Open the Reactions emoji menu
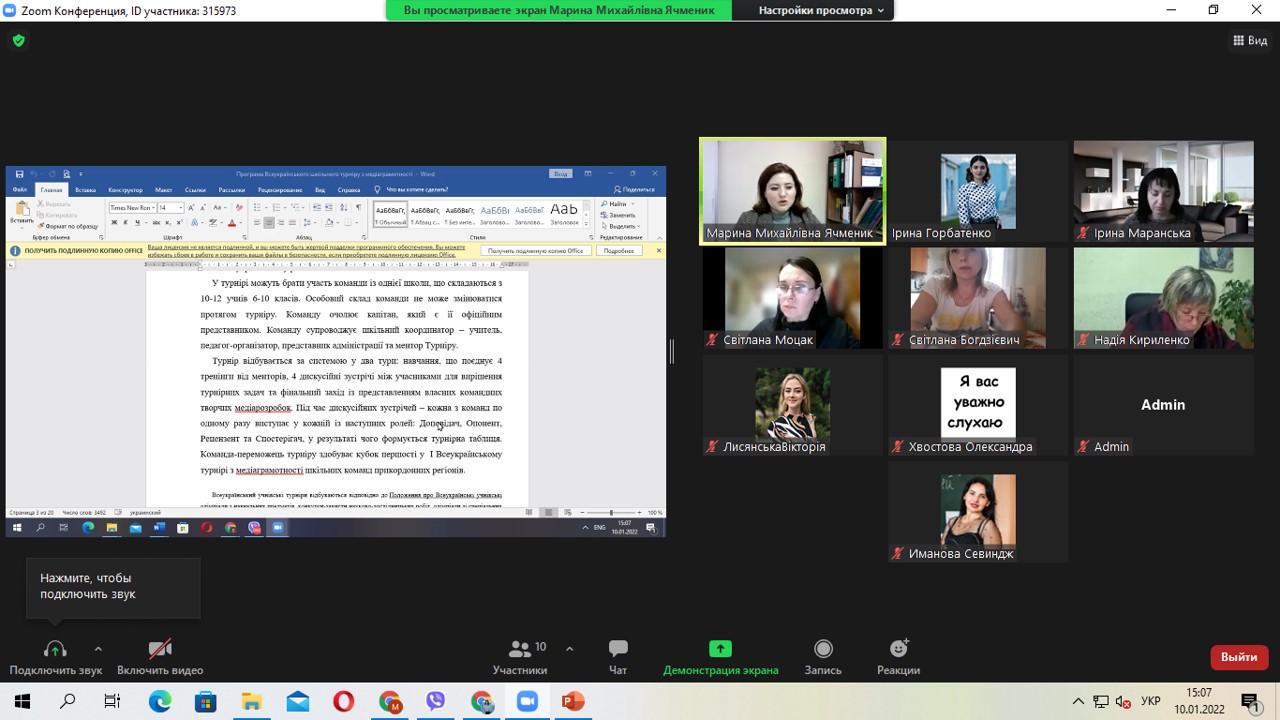The height and width of the screenshot is (720, 1280). pos(898,650)
